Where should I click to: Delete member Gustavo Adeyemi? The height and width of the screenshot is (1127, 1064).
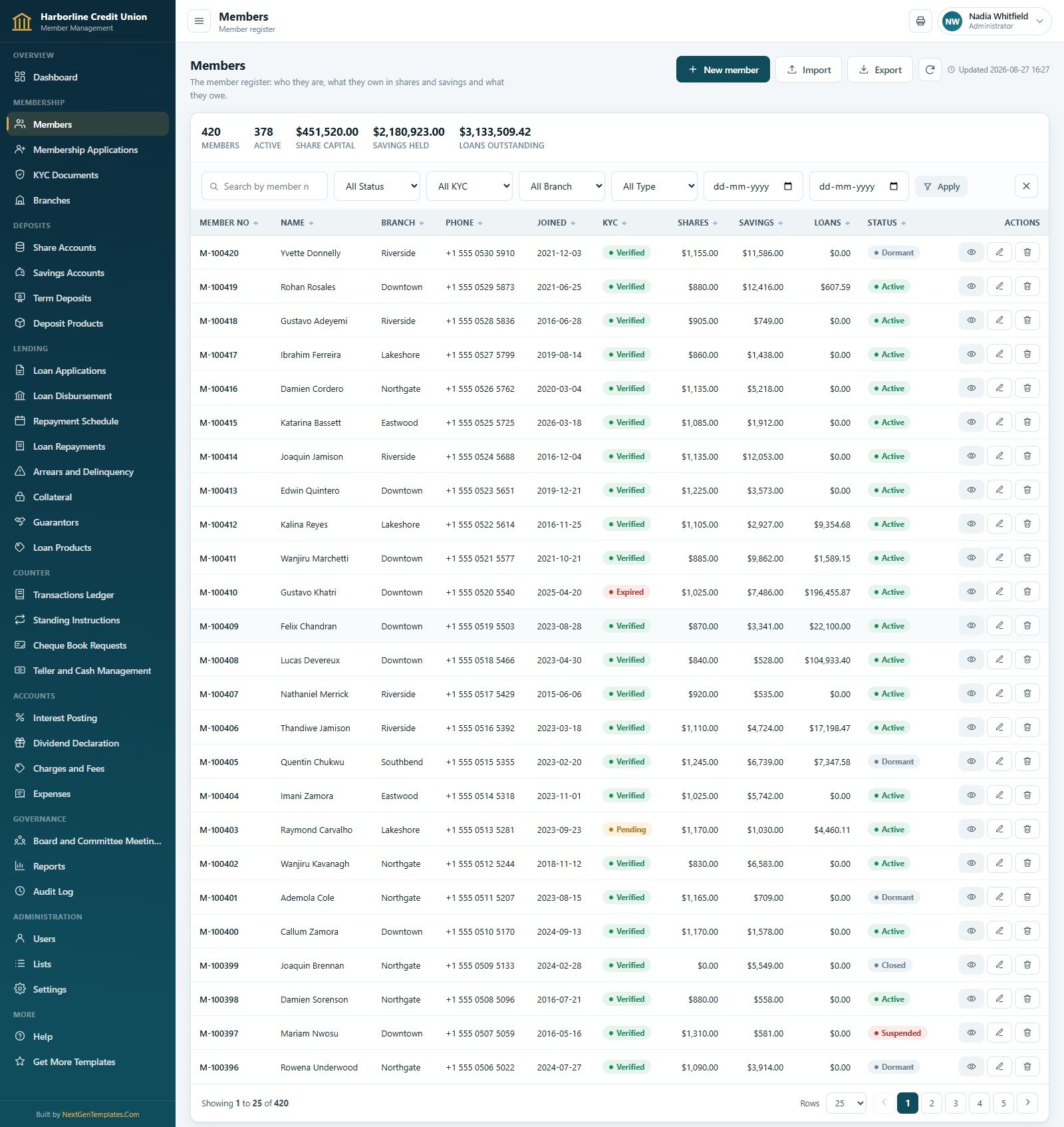(1027, 321)
